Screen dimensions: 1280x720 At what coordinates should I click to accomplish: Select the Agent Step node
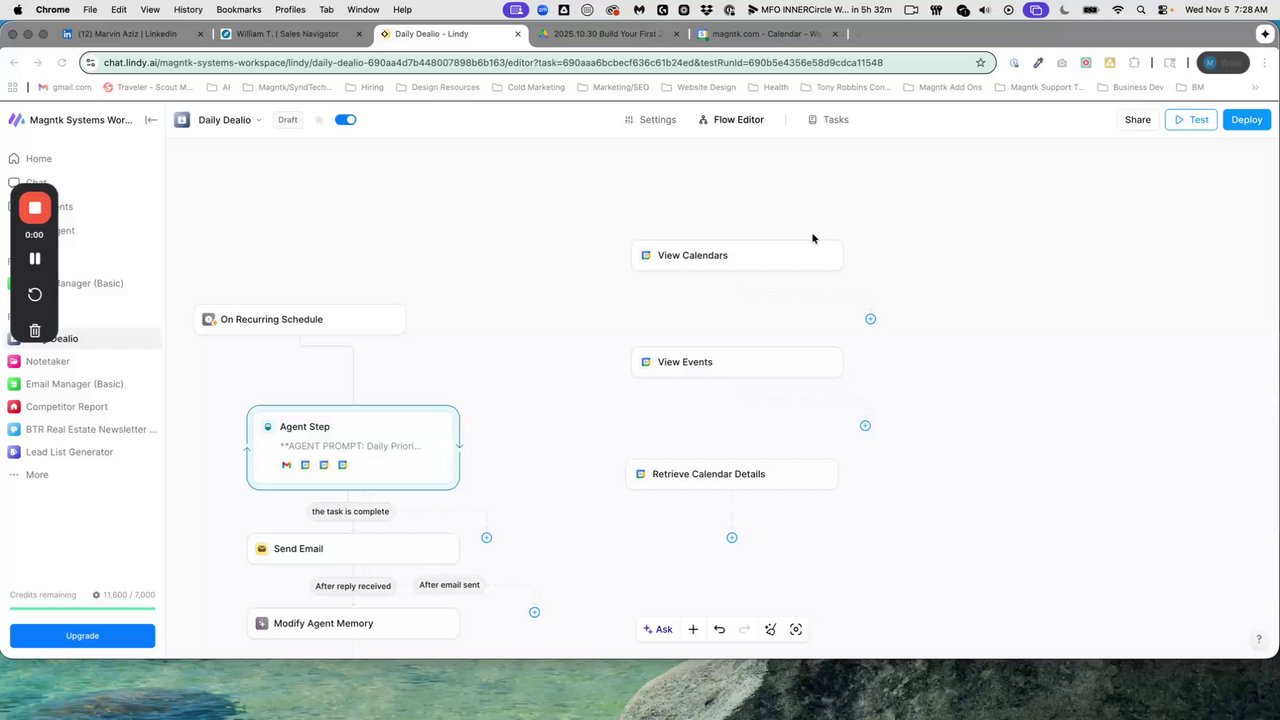tap(353, 447)
